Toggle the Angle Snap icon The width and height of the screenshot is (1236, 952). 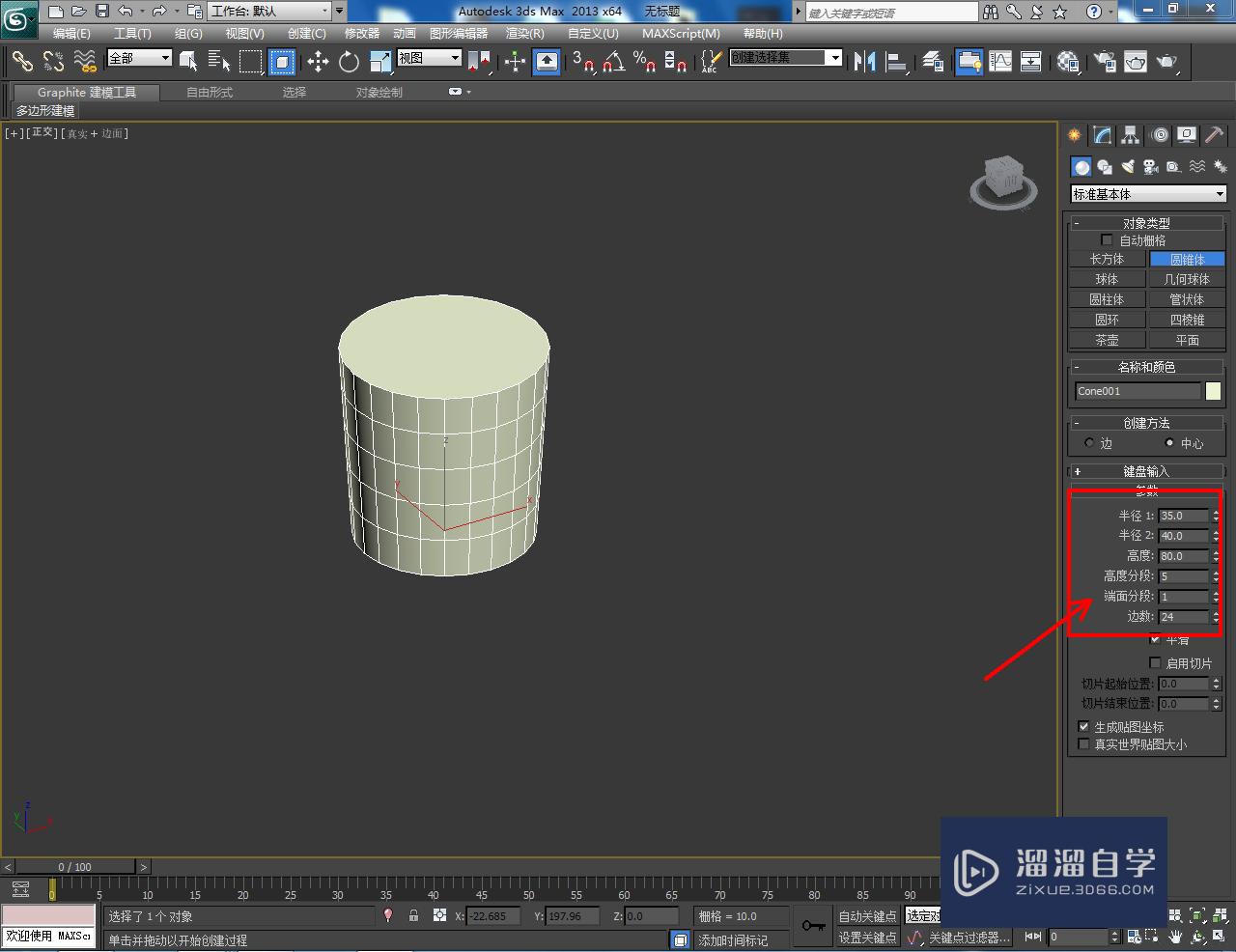pyautogui.click(x=613, y=62)
